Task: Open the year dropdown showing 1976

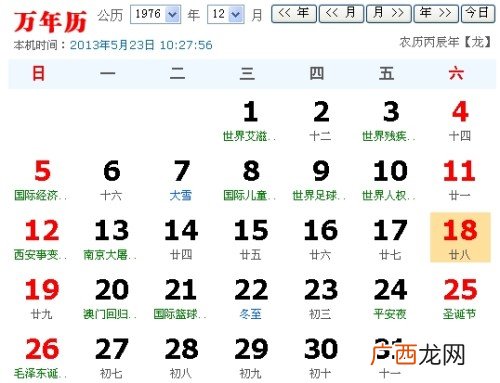Action: click(x=155, y=14)
